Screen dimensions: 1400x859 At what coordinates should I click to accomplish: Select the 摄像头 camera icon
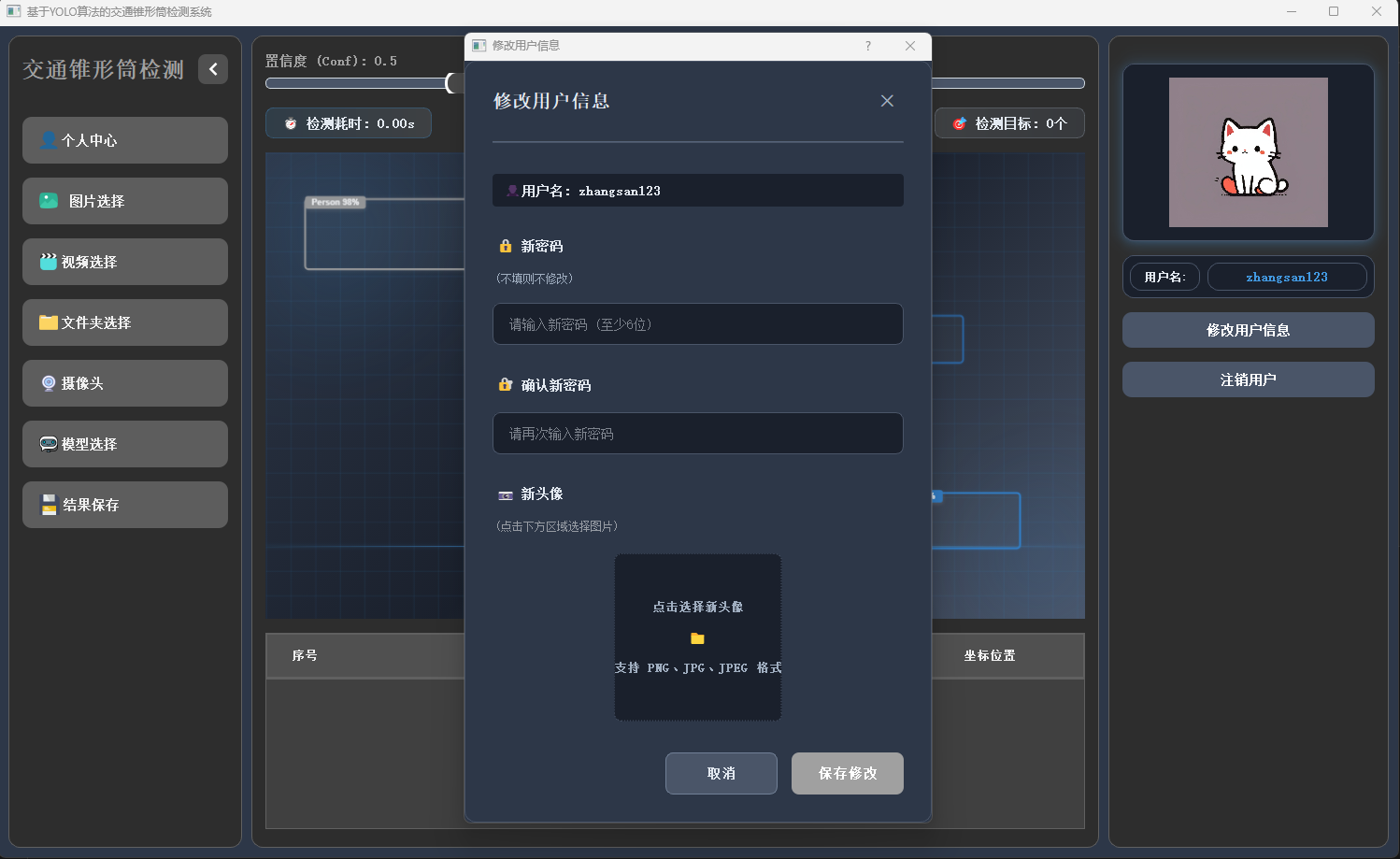tap(49, 383)
